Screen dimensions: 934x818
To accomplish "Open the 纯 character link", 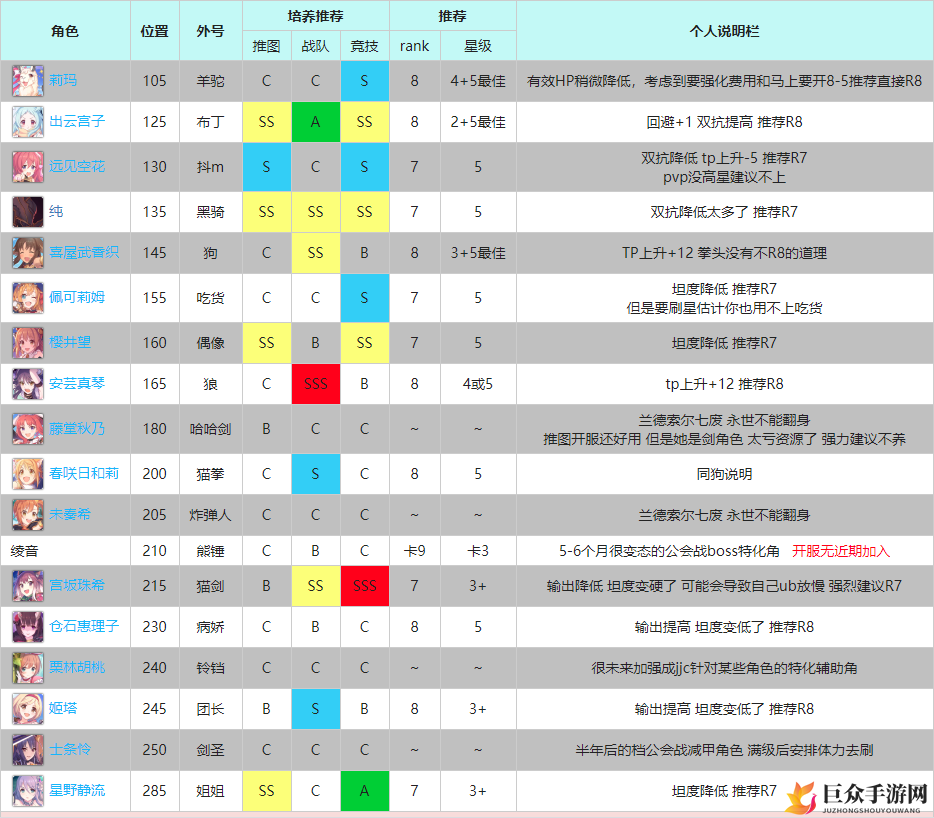I will coord(56,212).
